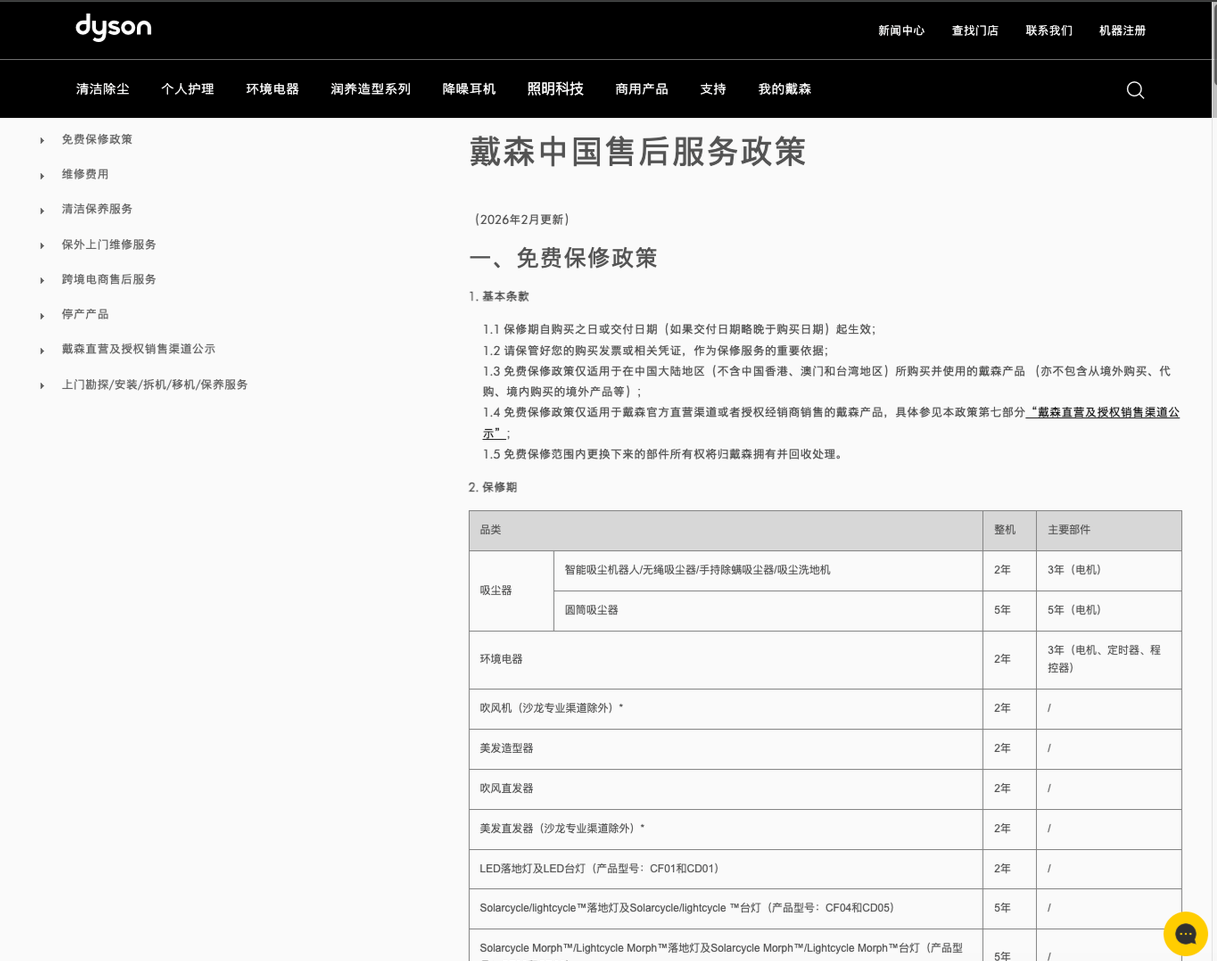Expand the 保外上门维修服务 sidebar arrow

click(42, 245)
